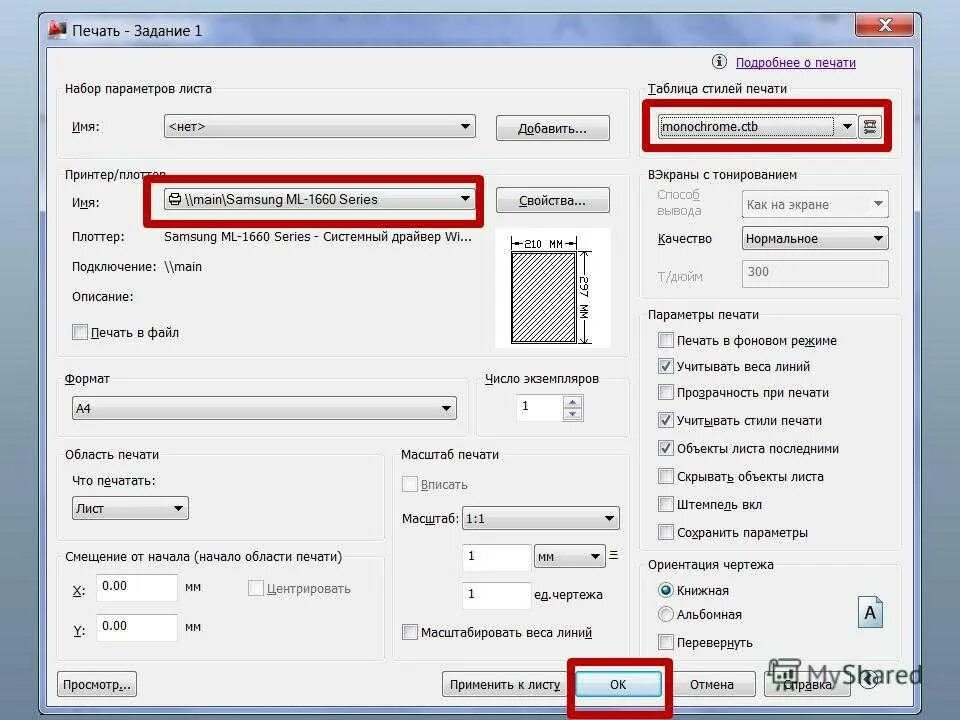The height and width of the screenshot is (720, 960).
Task: Enable Скрывать объекты листа checkbox
Action: [666, 476]
